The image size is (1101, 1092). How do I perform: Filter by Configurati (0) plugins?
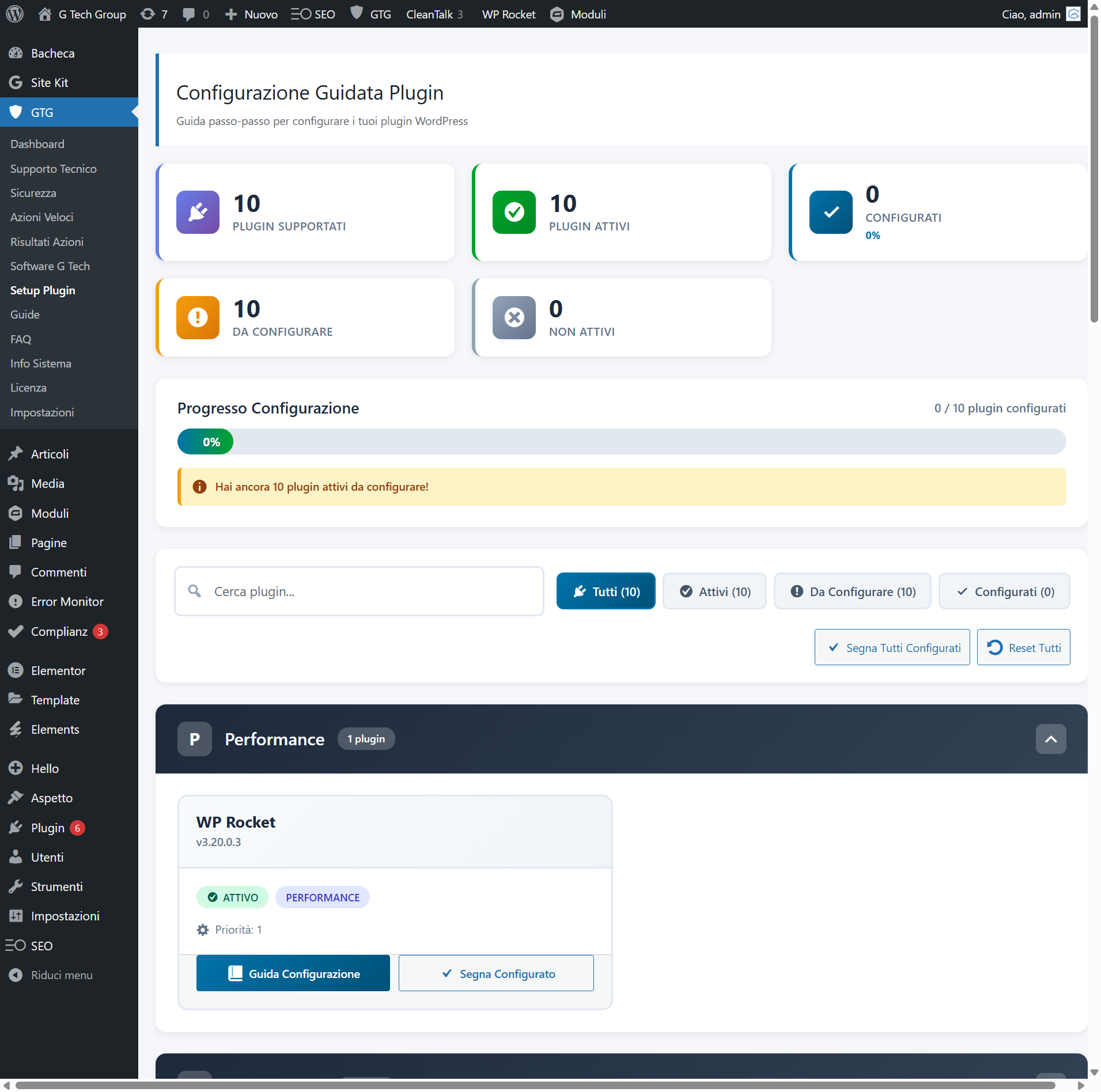tap(1004, 591)
